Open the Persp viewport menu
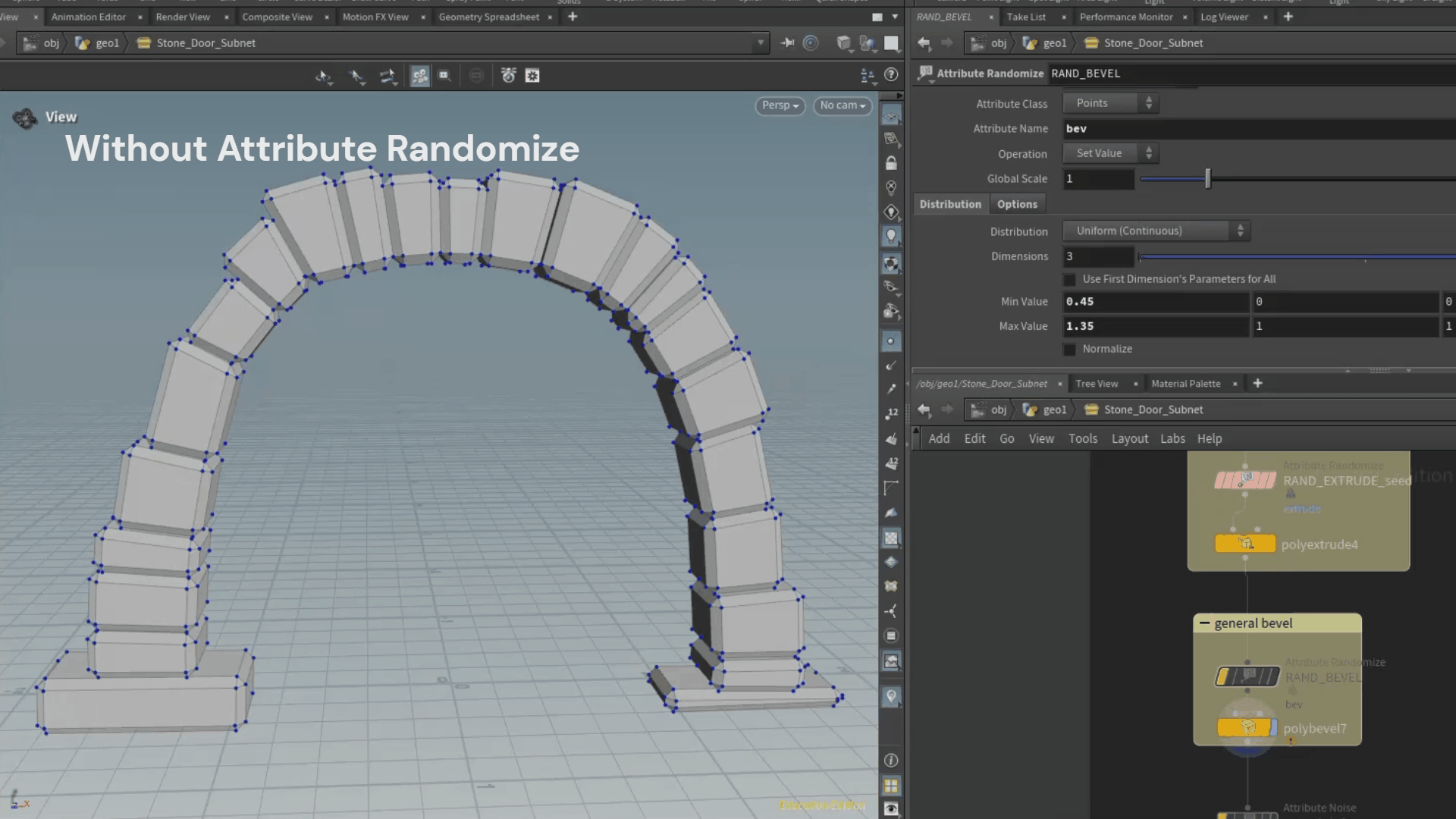This screenshot has width=1456, height=819. 780,105
